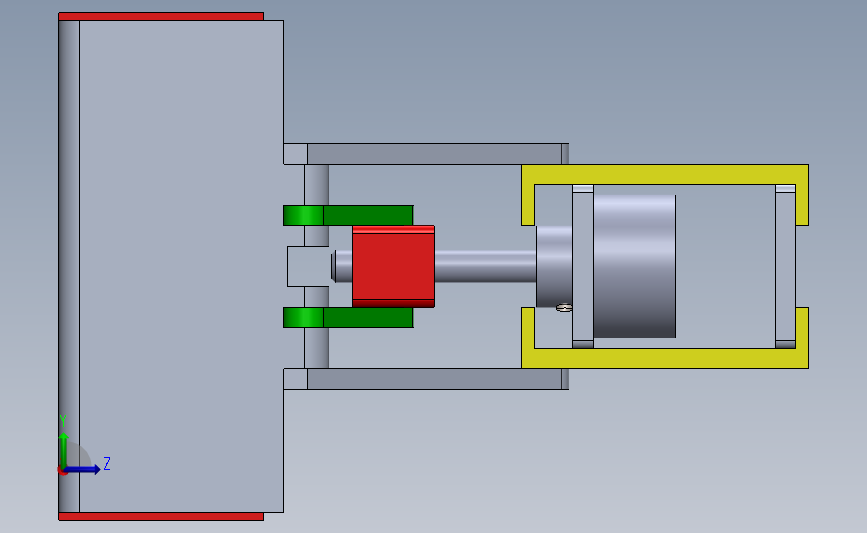Image resolution: width=867 pixels, height=533 pixels.
Task: Select the dark cylindrical motor body
Action: tap(635, 266)
